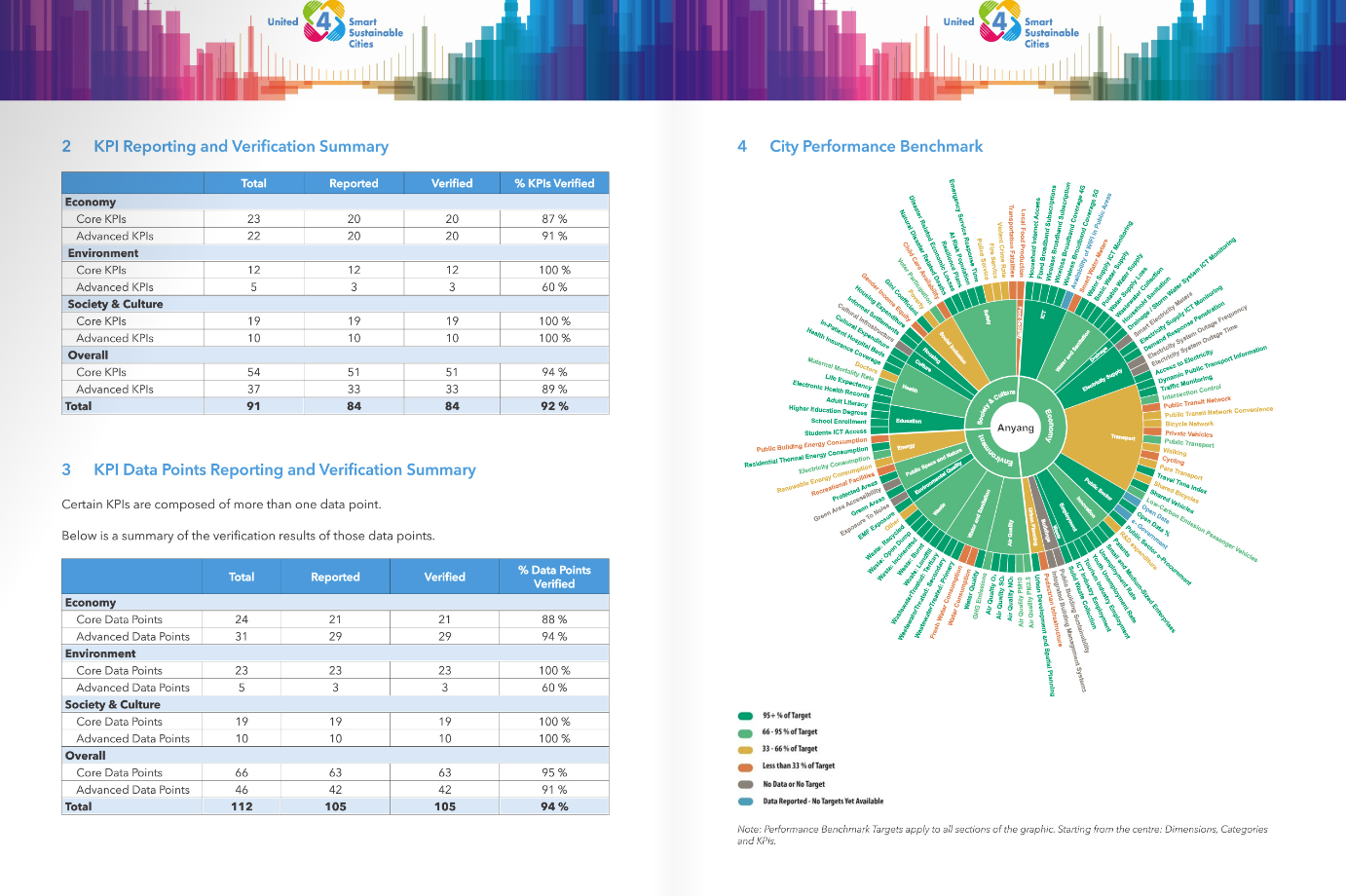Click the total value '91' in KPI table

click(253, 406)
